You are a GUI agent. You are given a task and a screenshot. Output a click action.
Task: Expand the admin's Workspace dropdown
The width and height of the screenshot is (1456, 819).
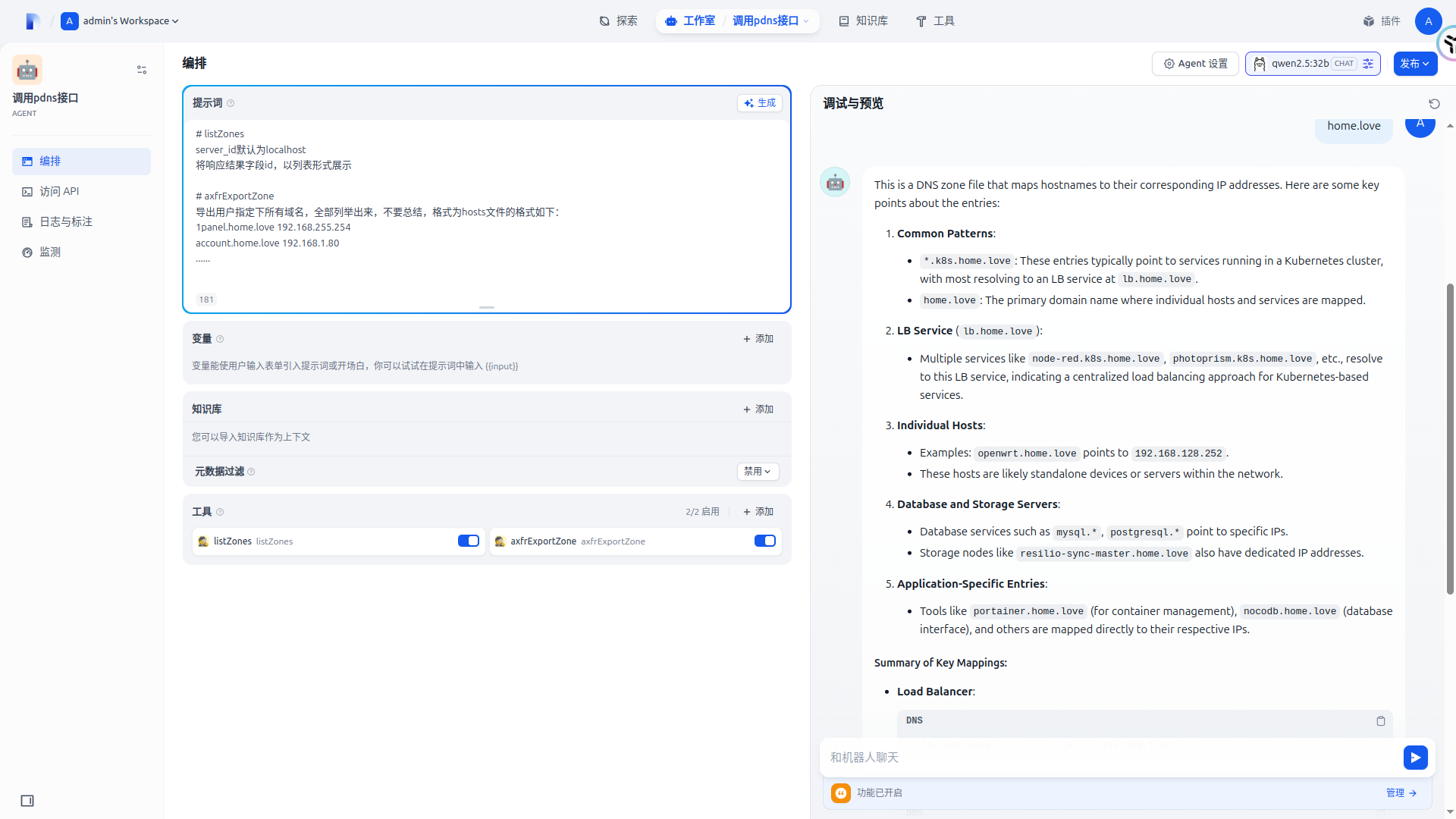(x=130, y=21)
